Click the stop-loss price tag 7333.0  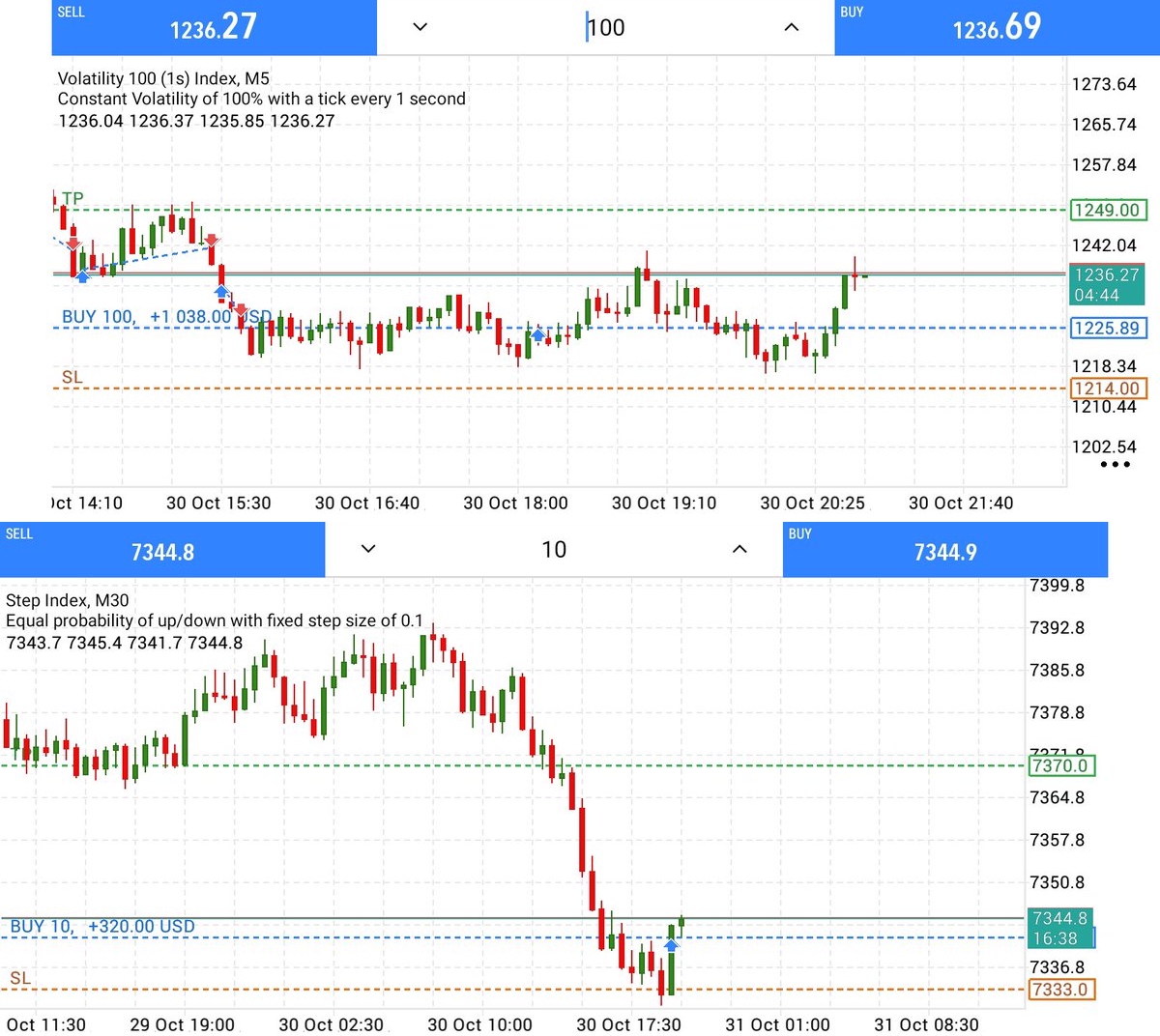(1060, 990)
